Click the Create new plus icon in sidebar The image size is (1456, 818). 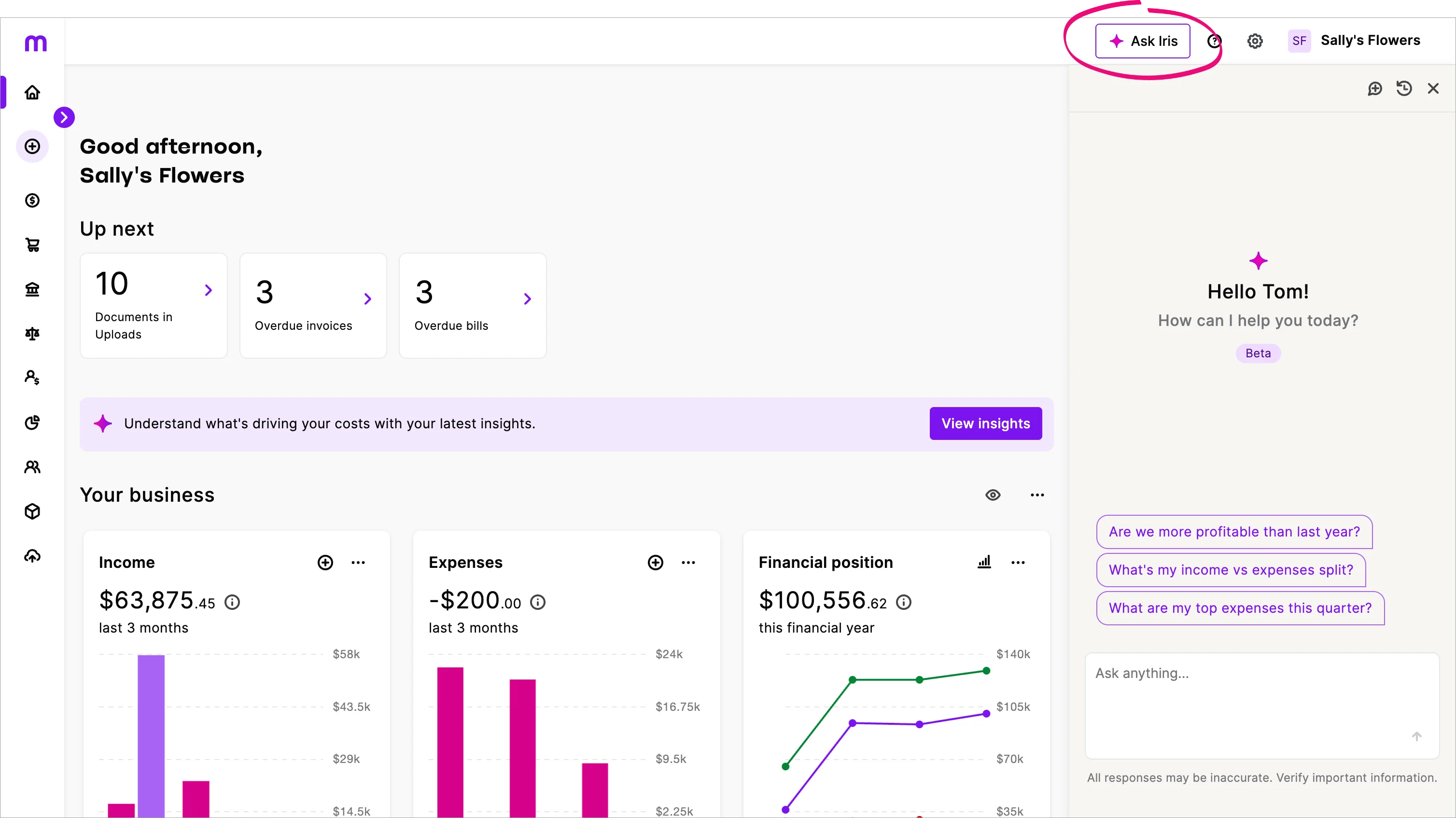point(32,146)
